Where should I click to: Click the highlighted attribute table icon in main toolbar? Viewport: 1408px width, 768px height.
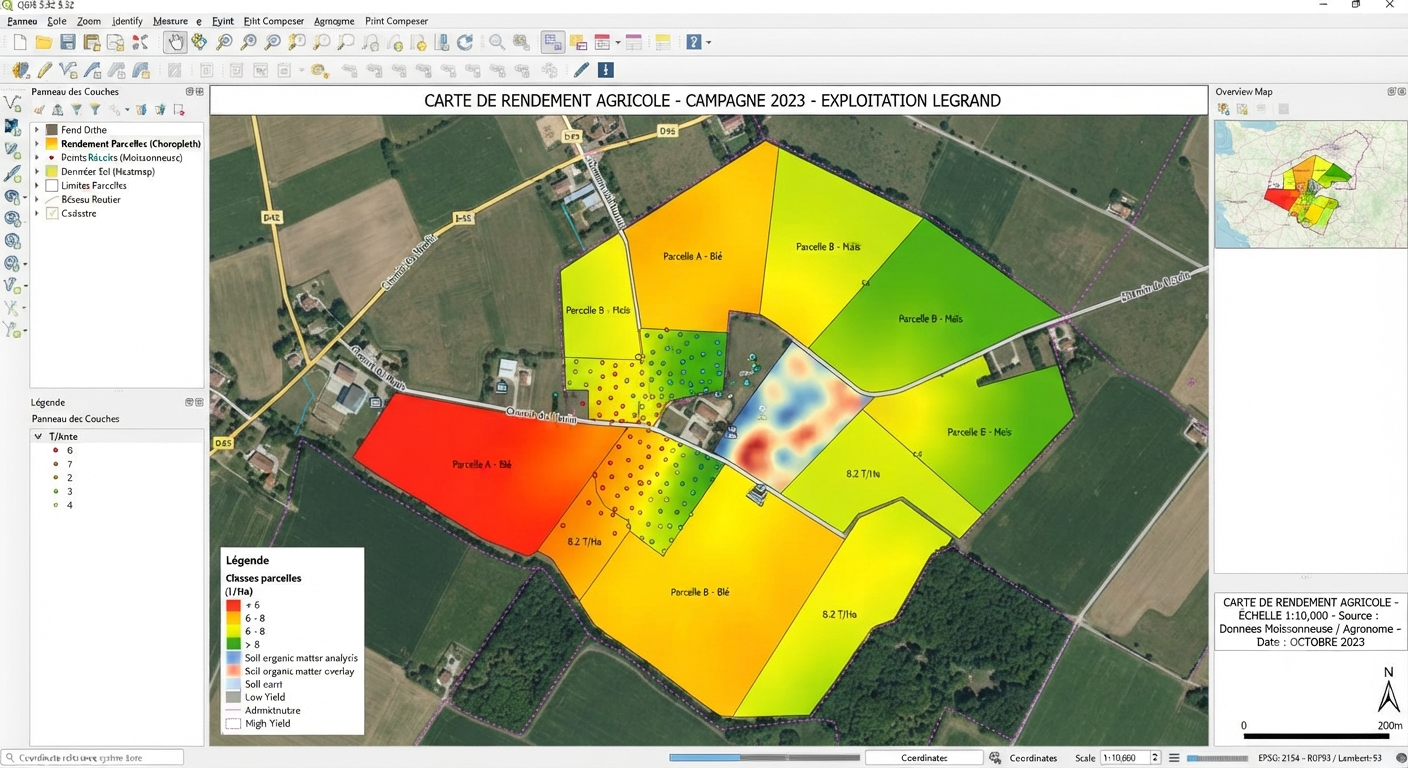pos(552,42)
